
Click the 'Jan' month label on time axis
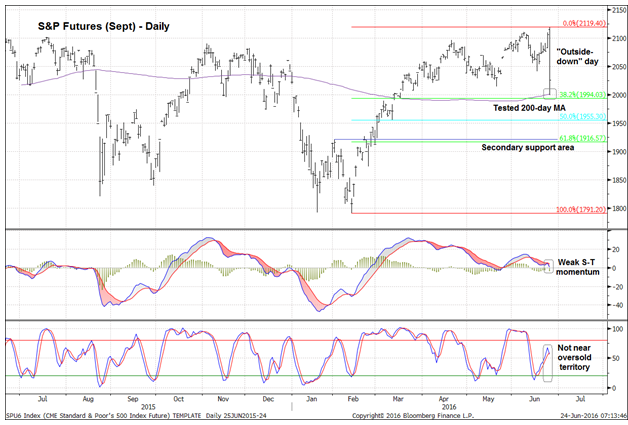[x=312, y=399]
